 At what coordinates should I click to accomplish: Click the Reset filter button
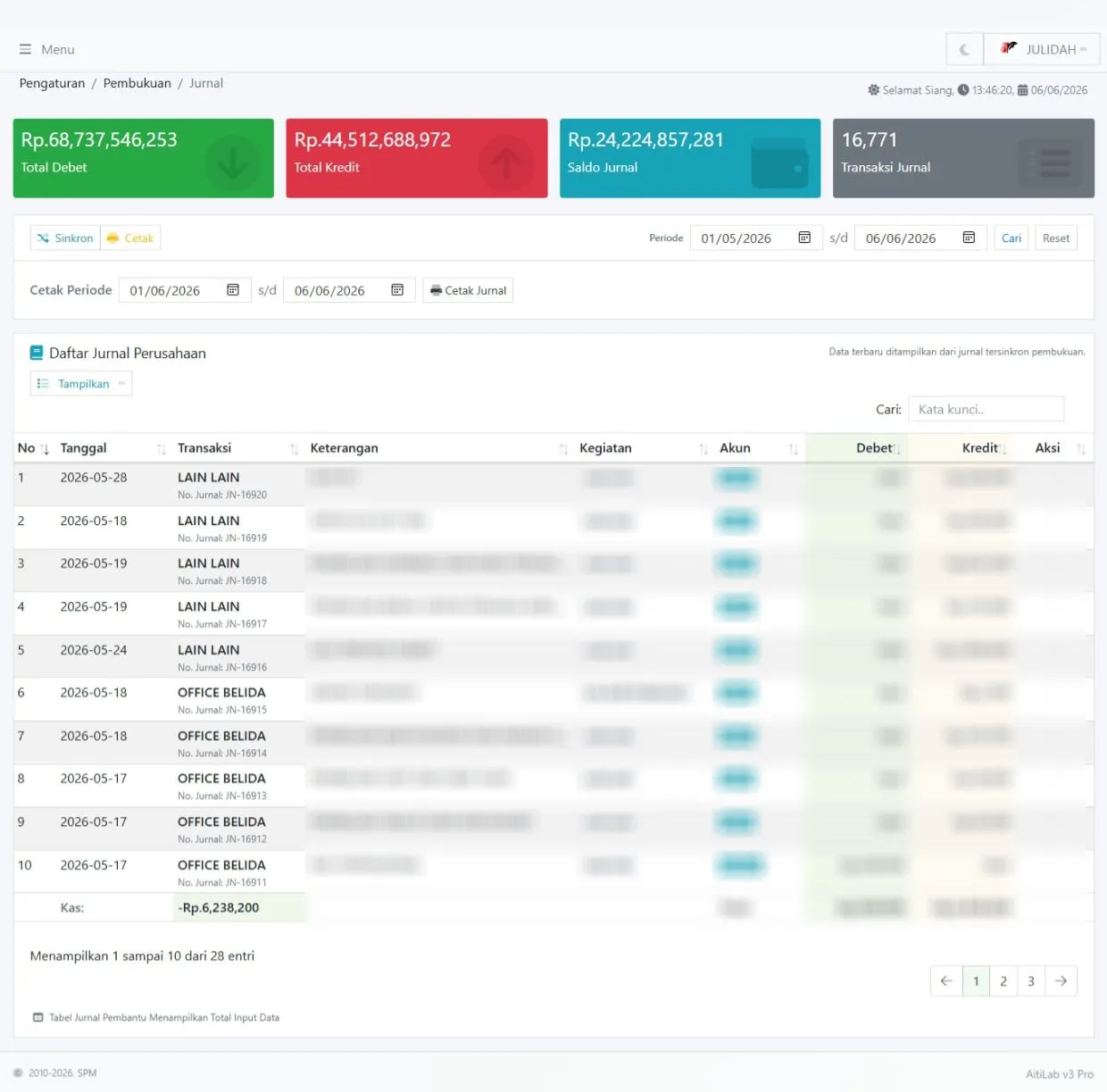1056,238
